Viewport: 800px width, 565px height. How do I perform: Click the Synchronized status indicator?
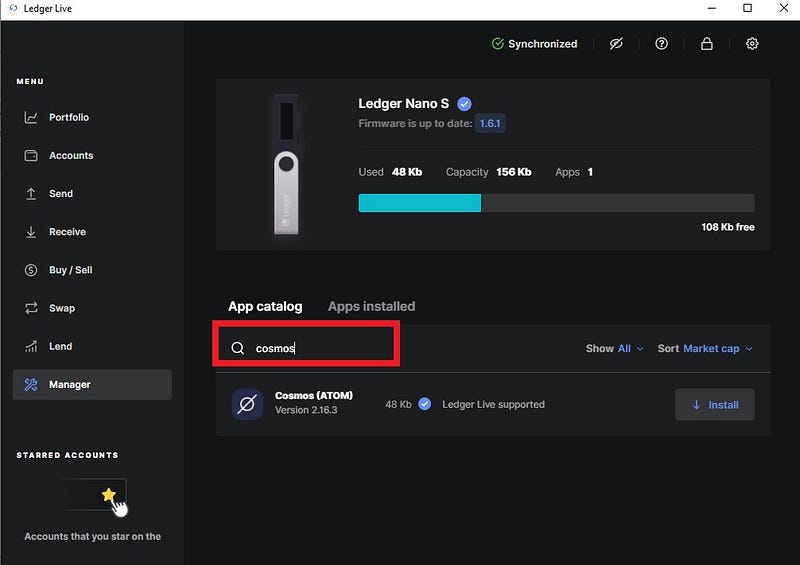click(534, 44)
